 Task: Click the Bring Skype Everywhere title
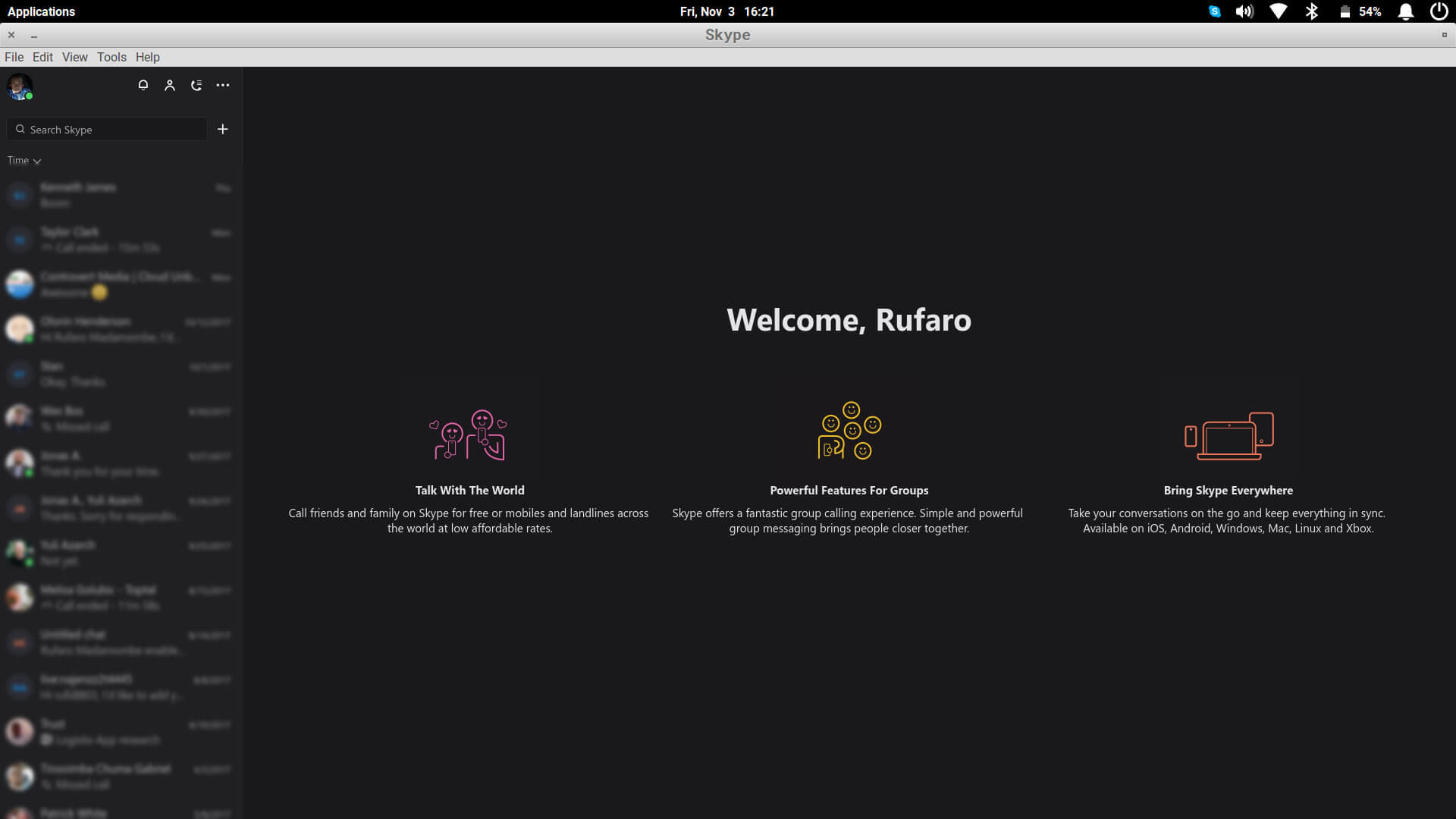1228,491
